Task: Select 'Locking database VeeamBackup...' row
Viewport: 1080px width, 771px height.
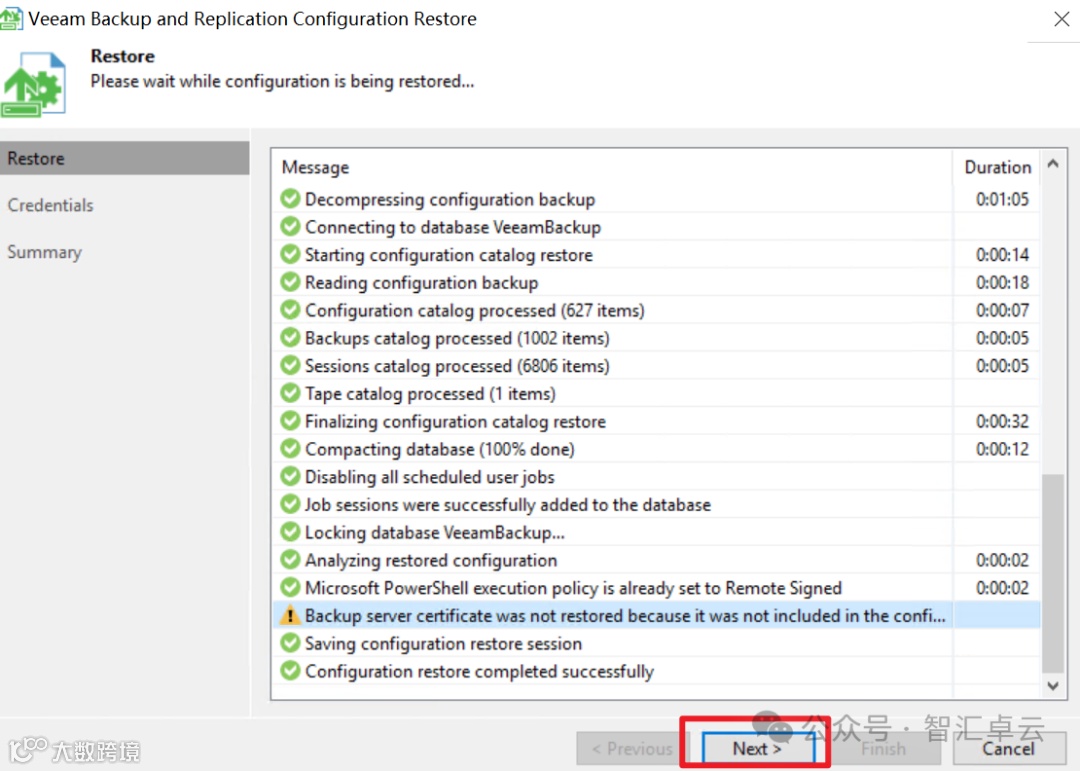Action: coord(656,532)
